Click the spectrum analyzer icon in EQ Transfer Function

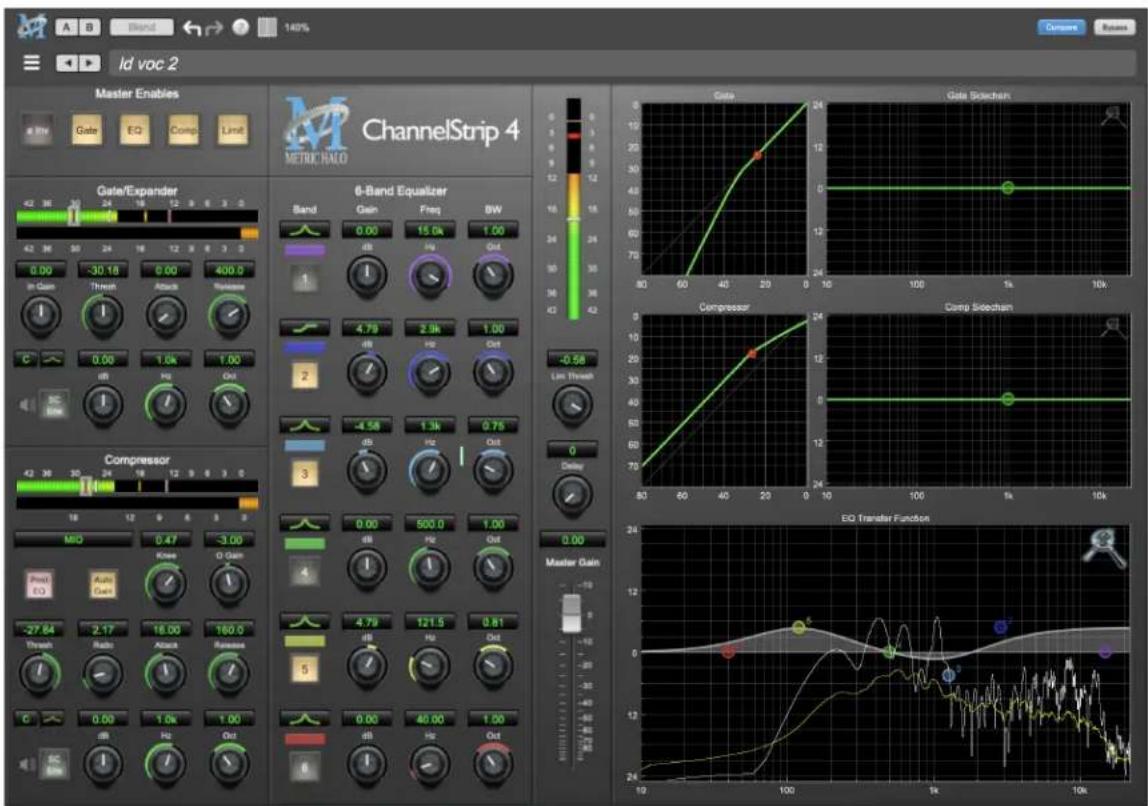click(1104, 548)
